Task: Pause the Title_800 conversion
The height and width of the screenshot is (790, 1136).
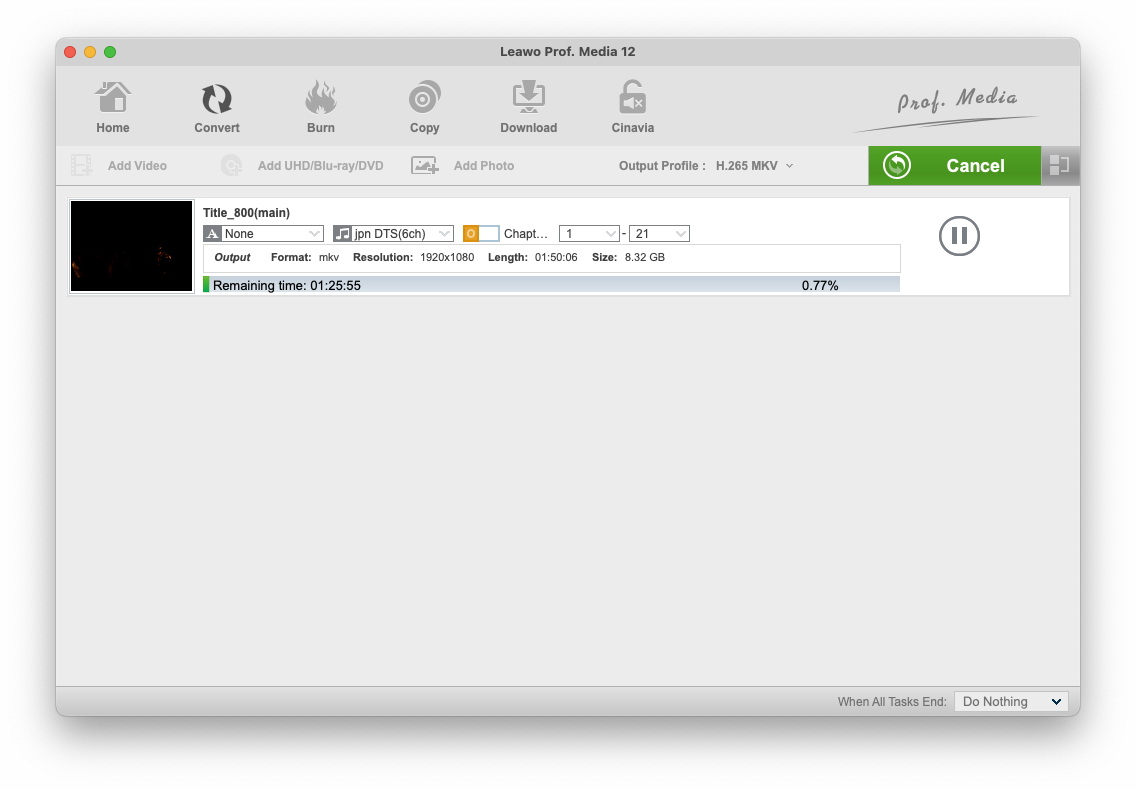Action: tap(959, 236)
